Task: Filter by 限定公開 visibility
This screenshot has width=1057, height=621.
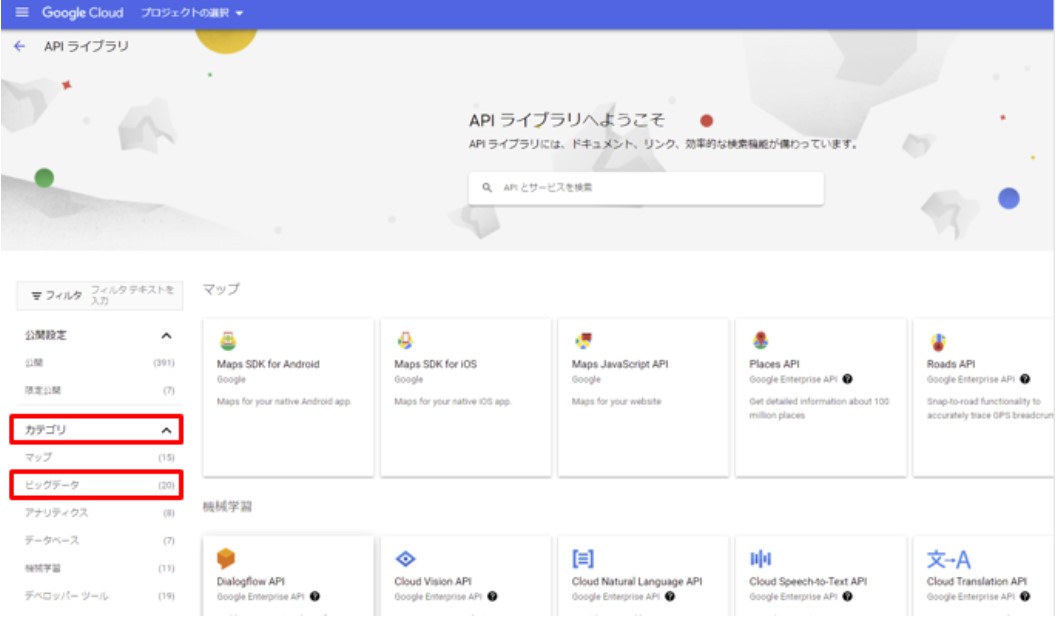Action: tap(99, 390)
